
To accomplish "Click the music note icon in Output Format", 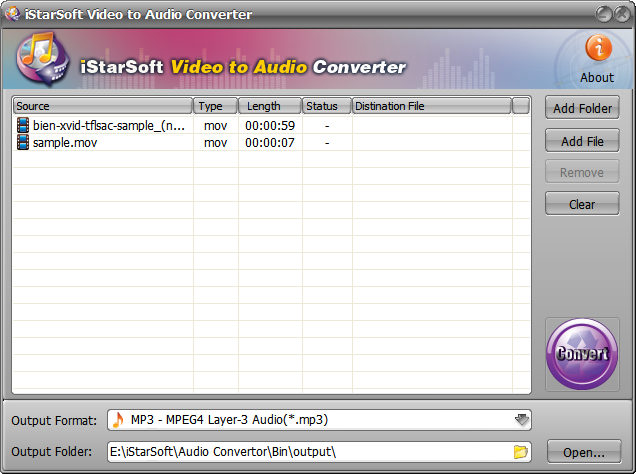I will pos(118,420).
